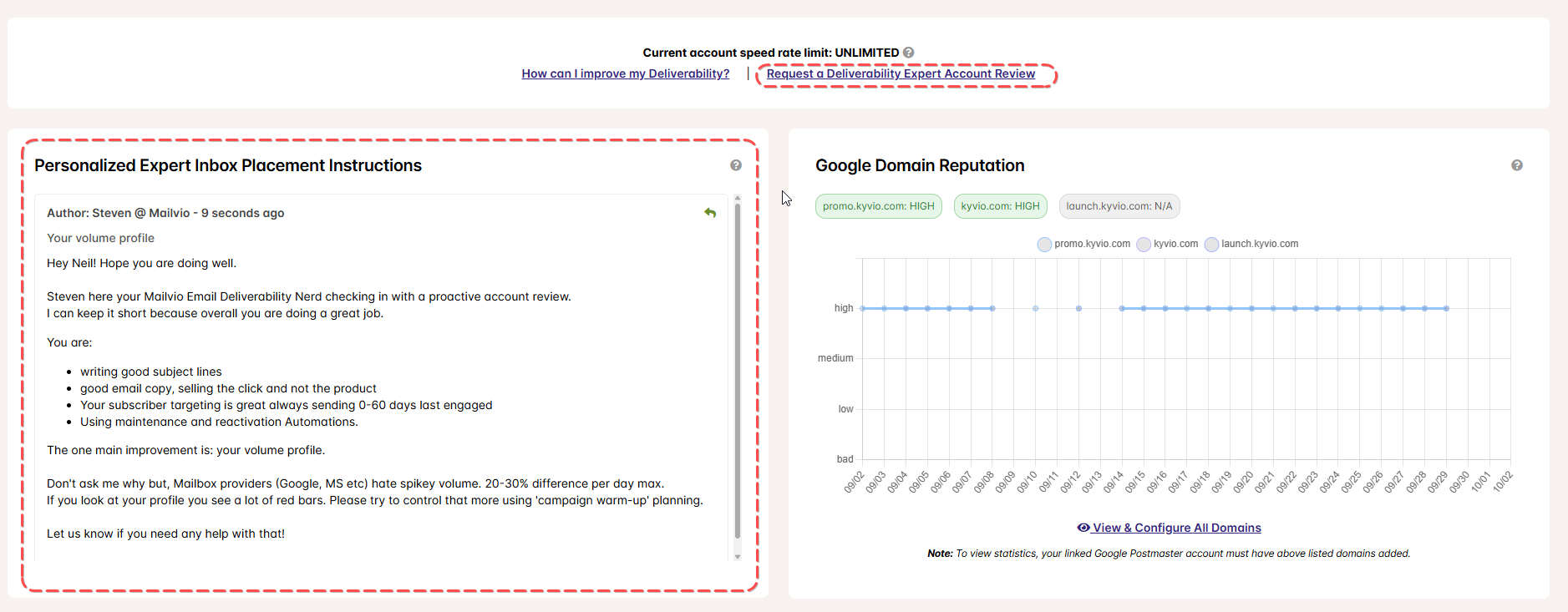Click the 'good email copy, selling the click' bullet
This screenshot has width=1568, height=612.
click(228, 388)
